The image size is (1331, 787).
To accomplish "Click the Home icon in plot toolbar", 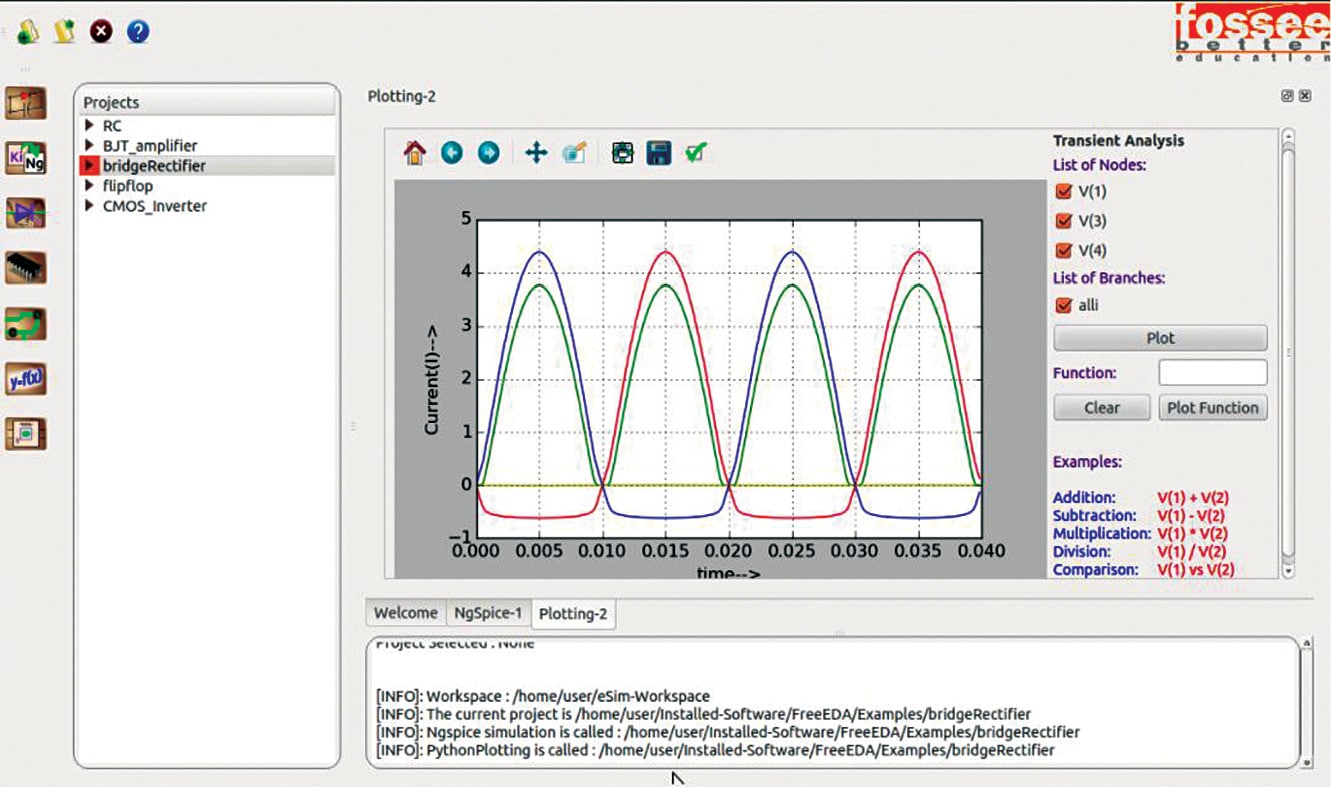I will click(415, 153).
